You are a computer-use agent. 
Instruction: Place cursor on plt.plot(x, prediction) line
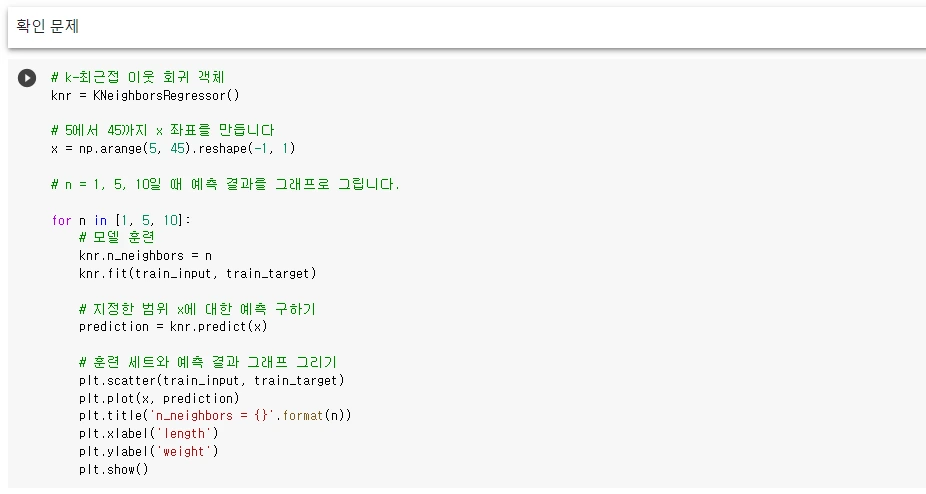click(x=159, y=398)
